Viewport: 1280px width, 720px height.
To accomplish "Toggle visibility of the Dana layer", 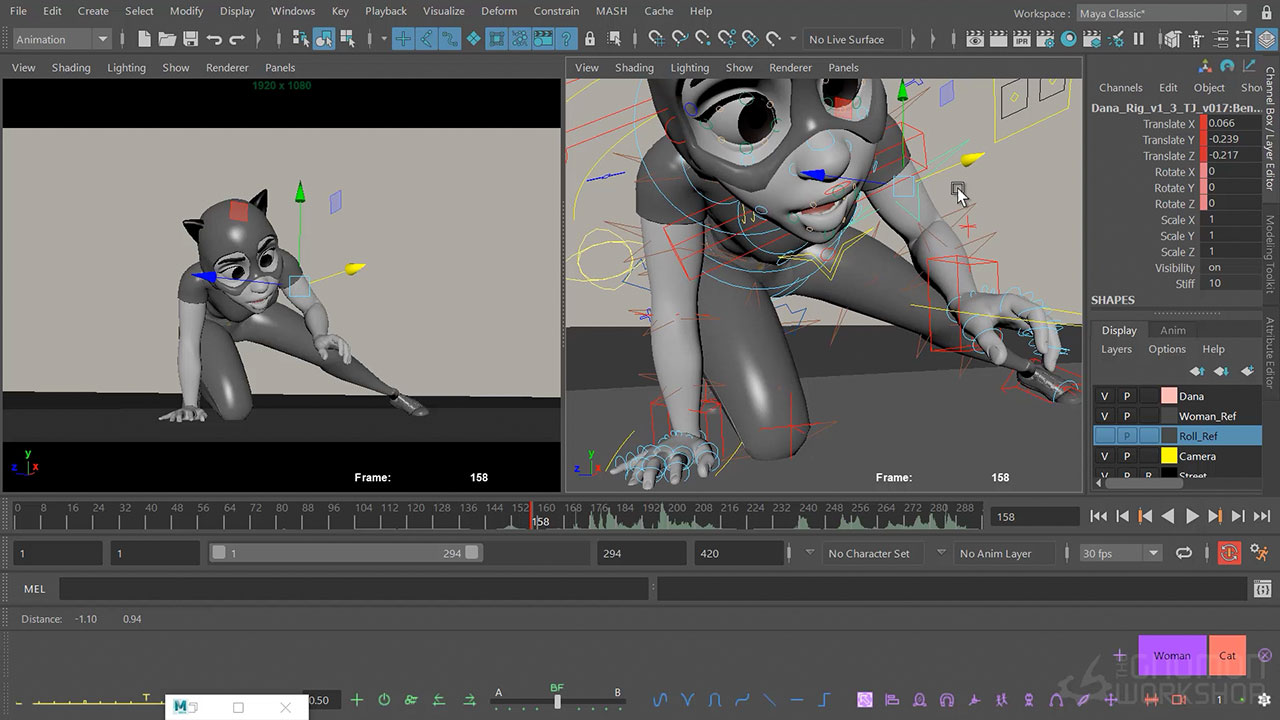I will (1104, 396).
